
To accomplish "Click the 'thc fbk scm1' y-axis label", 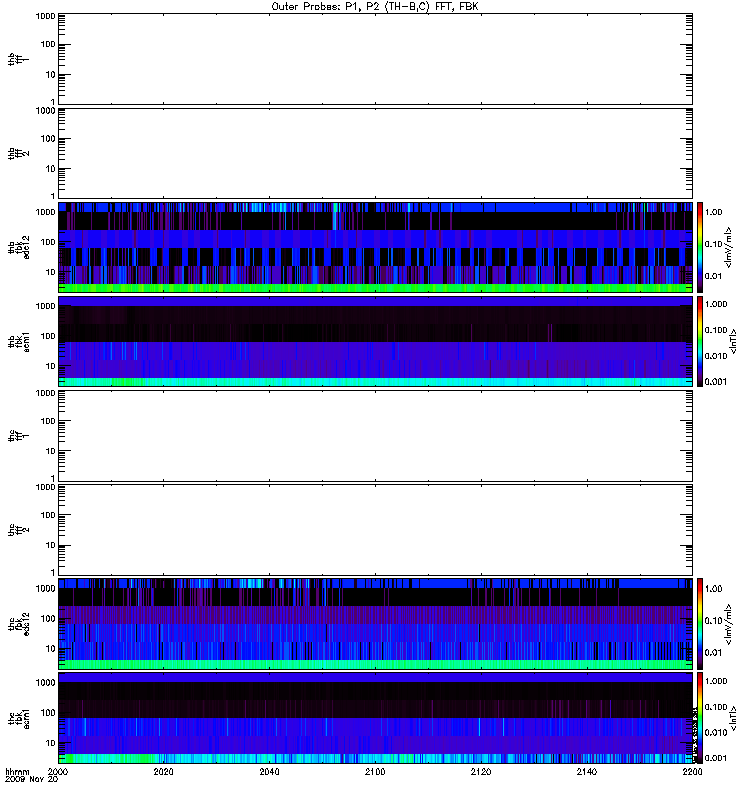I will point(18,718).
